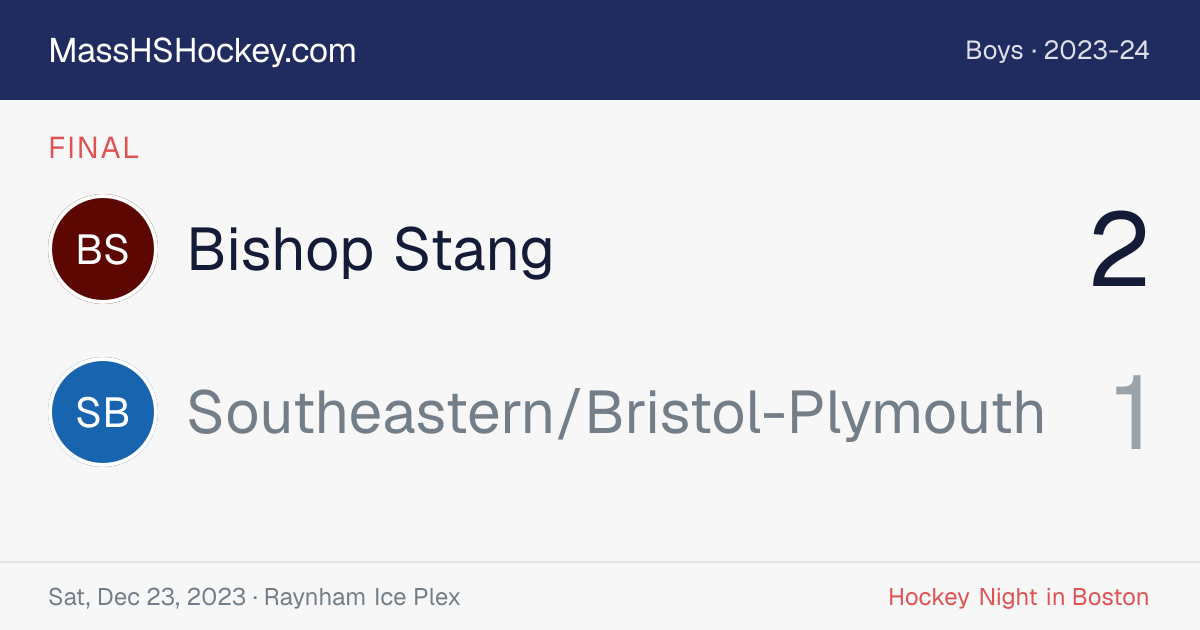The height and width of the screenshot is (630, 1200).
Task: Open the Bishop Stang team name
Action: pos(370,249)
